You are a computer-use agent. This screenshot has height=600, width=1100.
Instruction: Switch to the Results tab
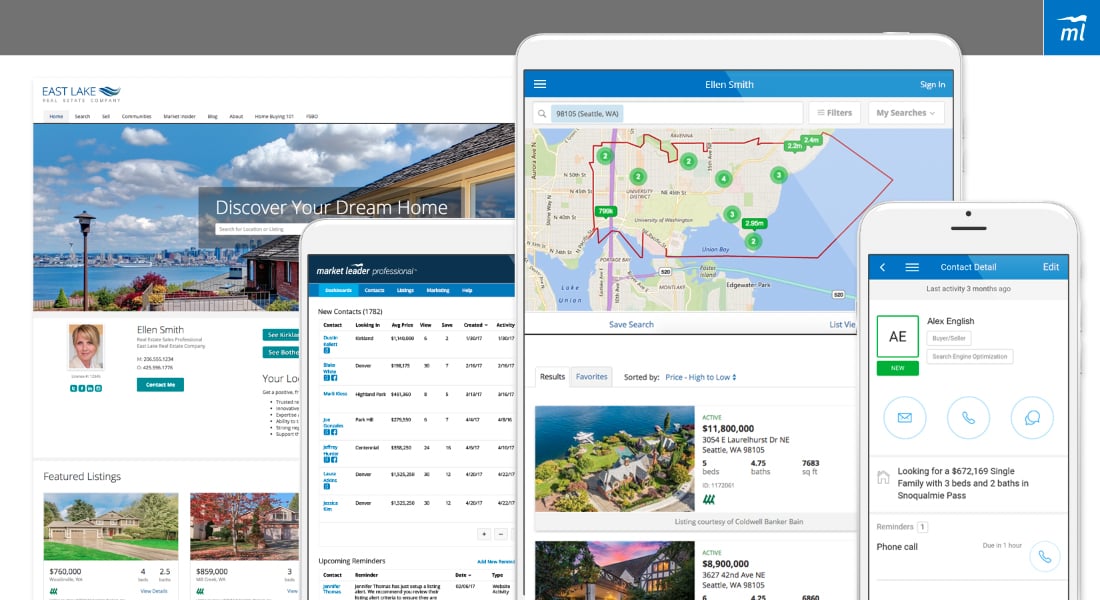(x=552, y=377)
